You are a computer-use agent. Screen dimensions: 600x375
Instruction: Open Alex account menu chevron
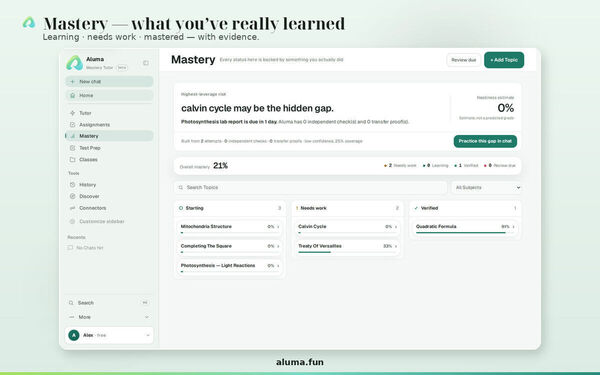pos(148,336)
